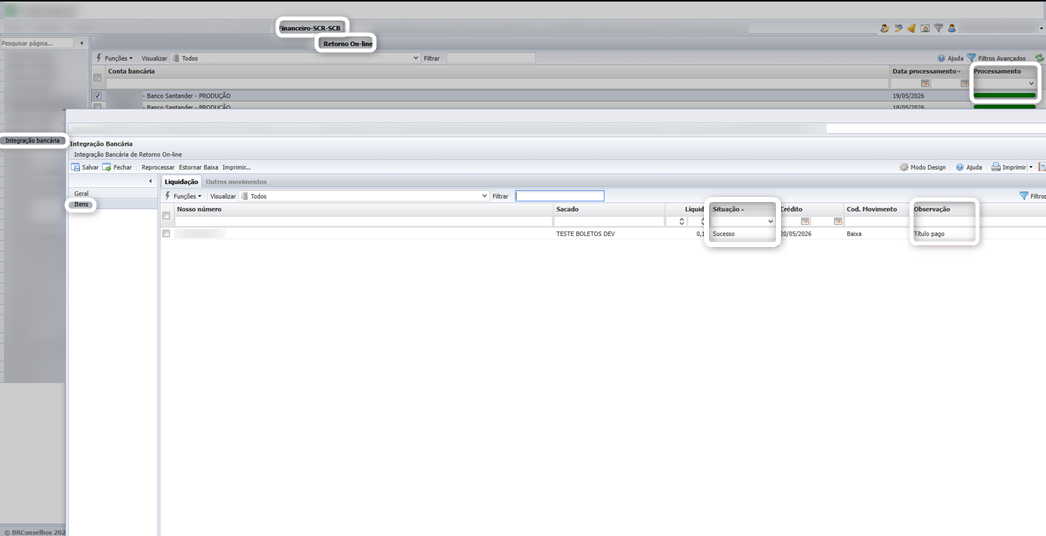This screenshot has height=536, width=1046.
Task: Click the green Processamento progress bar
Action: [1005, 96]
